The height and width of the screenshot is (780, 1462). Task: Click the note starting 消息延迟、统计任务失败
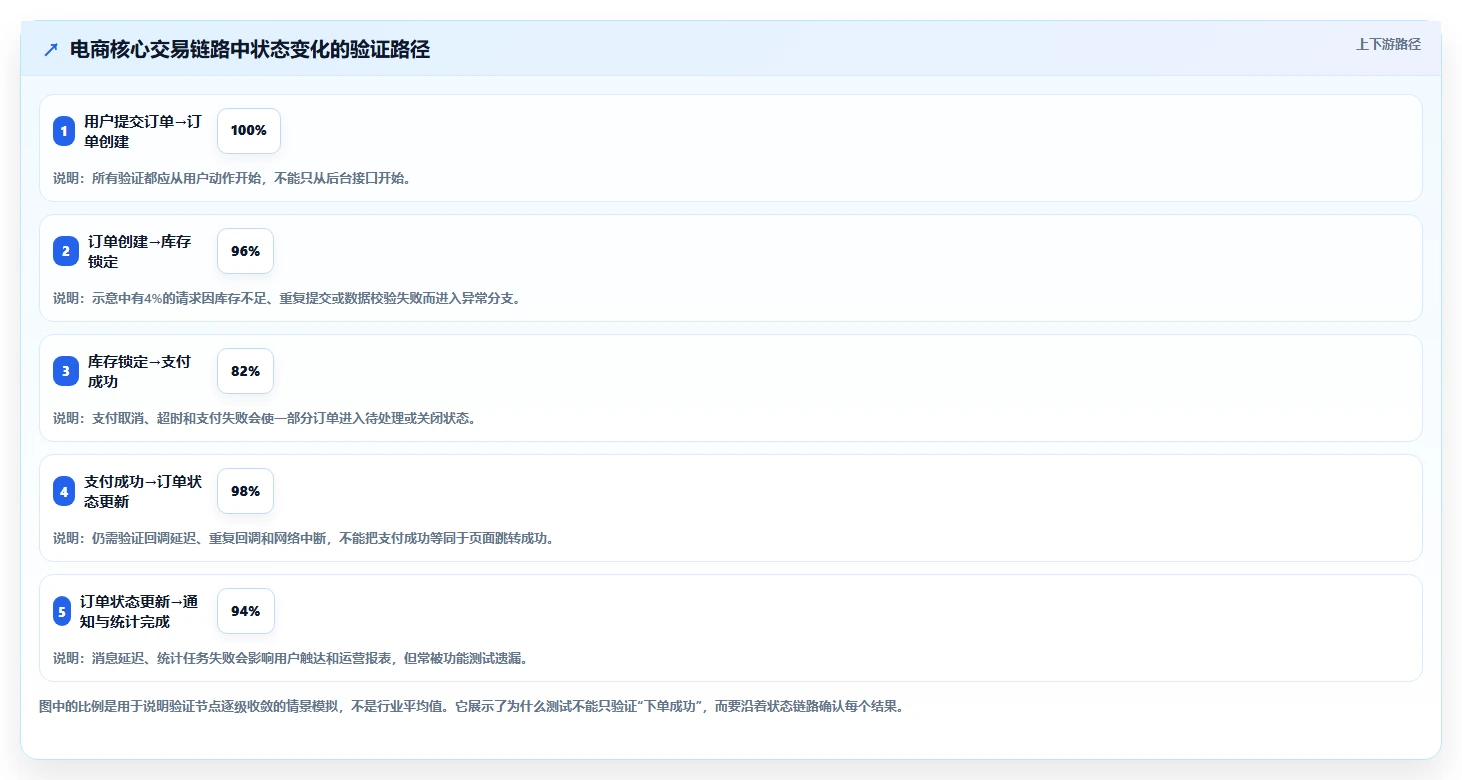tap(291, 658)
